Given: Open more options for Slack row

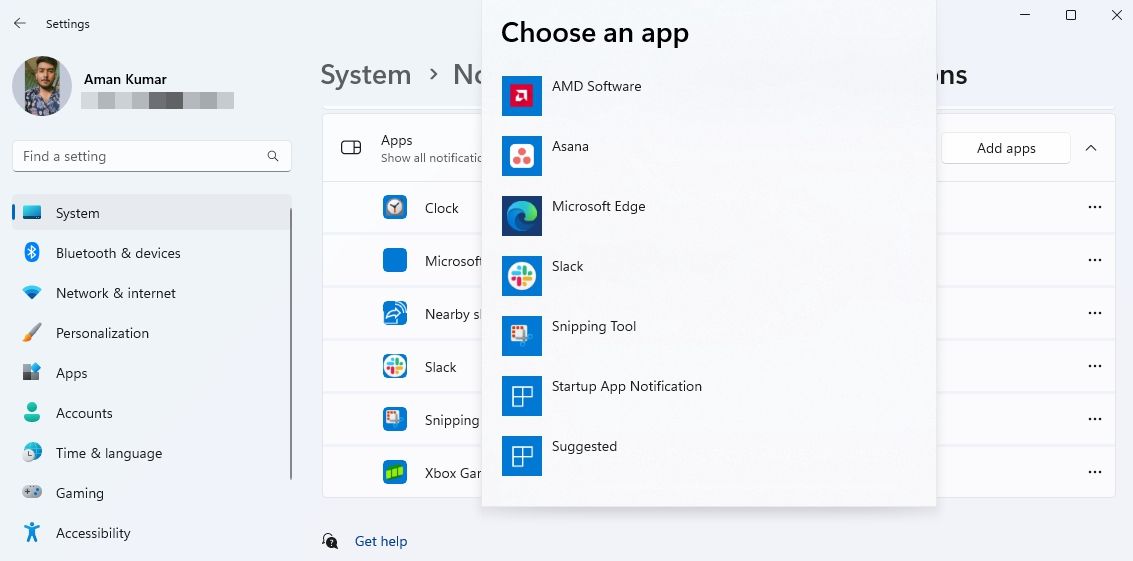Looking at the screenshot, I should point(1095,367).
